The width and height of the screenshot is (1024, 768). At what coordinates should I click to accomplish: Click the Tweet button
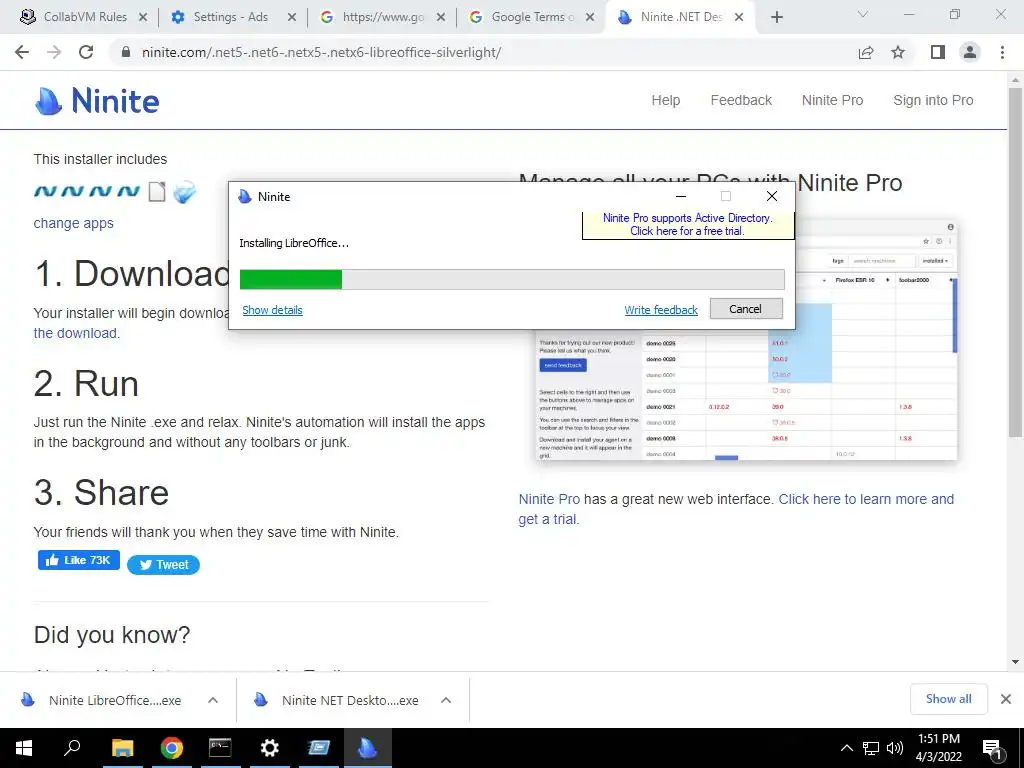(163, 565)
